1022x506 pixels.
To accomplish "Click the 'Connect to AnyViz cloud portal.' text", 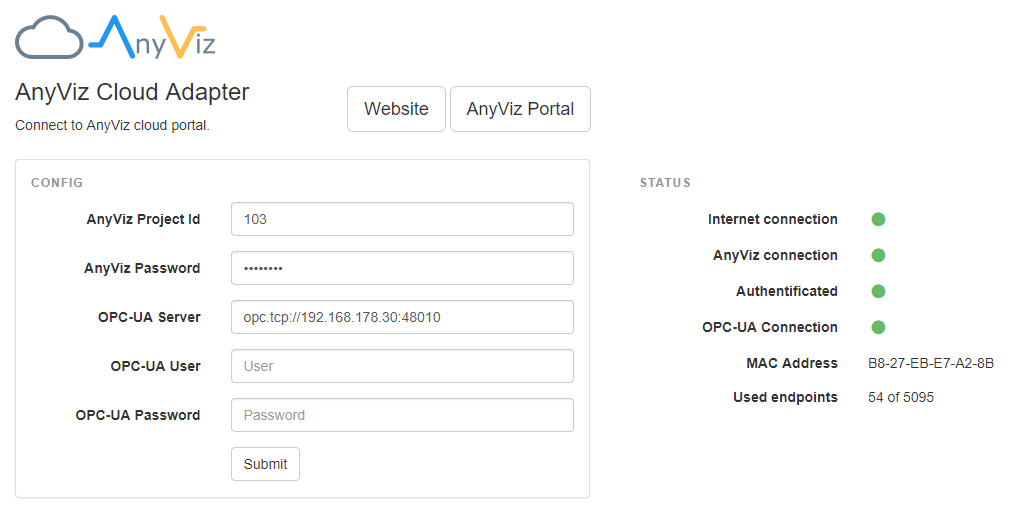I will [x=112, y=125].
